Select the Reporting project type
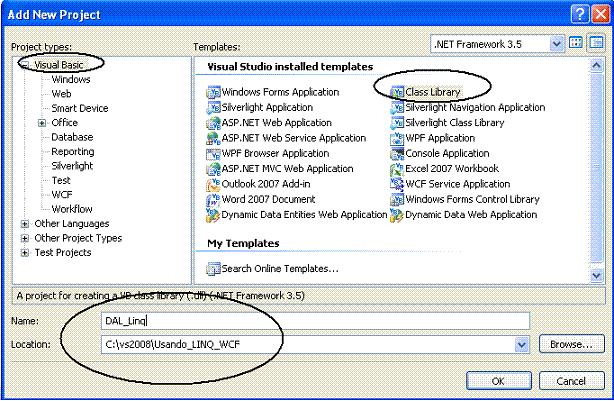Image resolution: width=614 pixels, height=401 pixels. pyautogui.click(x=73, y=152)
